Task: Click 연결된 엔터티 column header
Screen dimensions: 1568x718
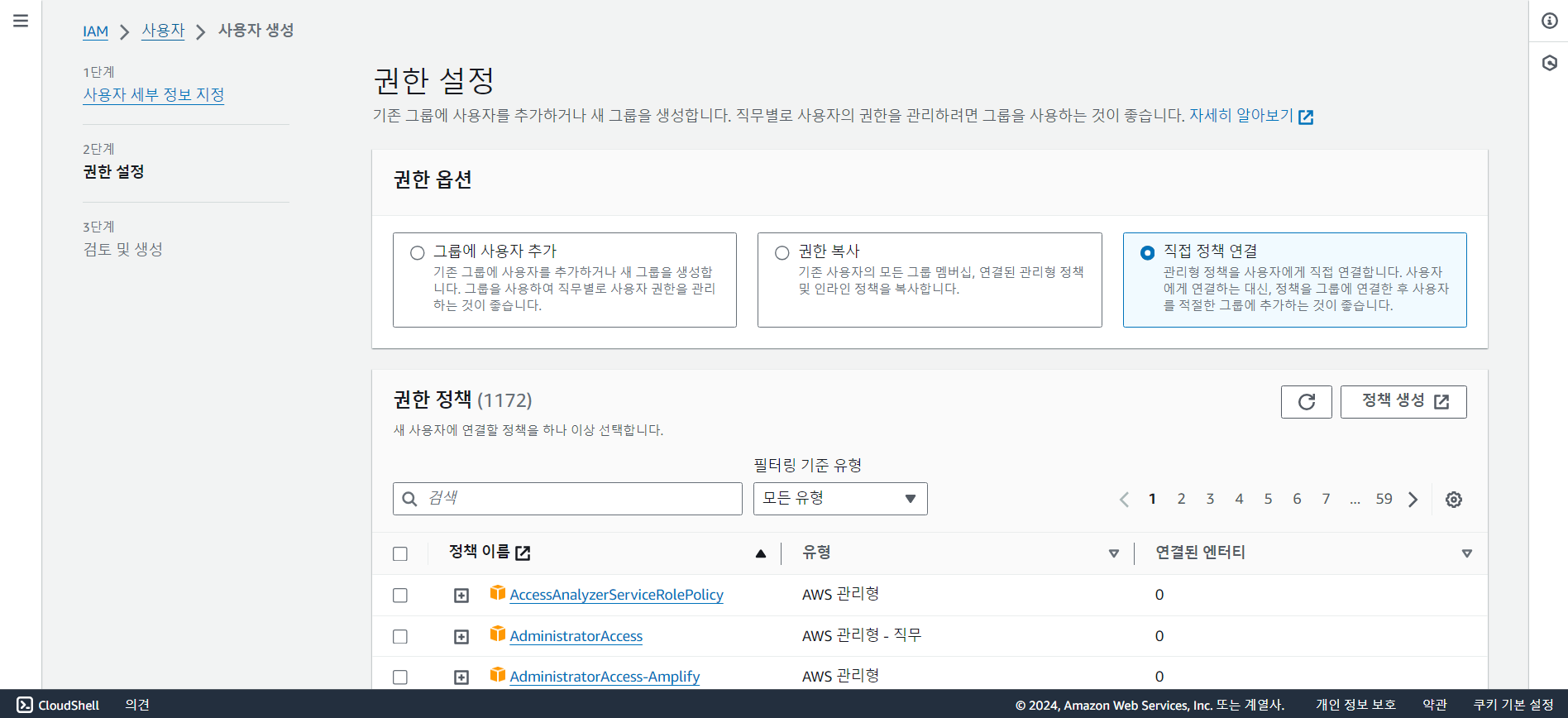Action: pos(1200,553)
